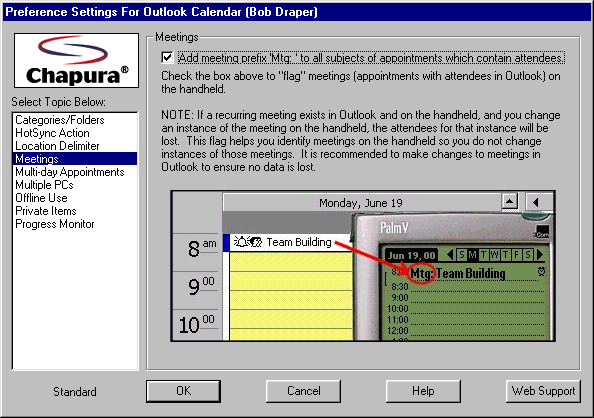
Task: Open Web Support
Action: (543, 391)
